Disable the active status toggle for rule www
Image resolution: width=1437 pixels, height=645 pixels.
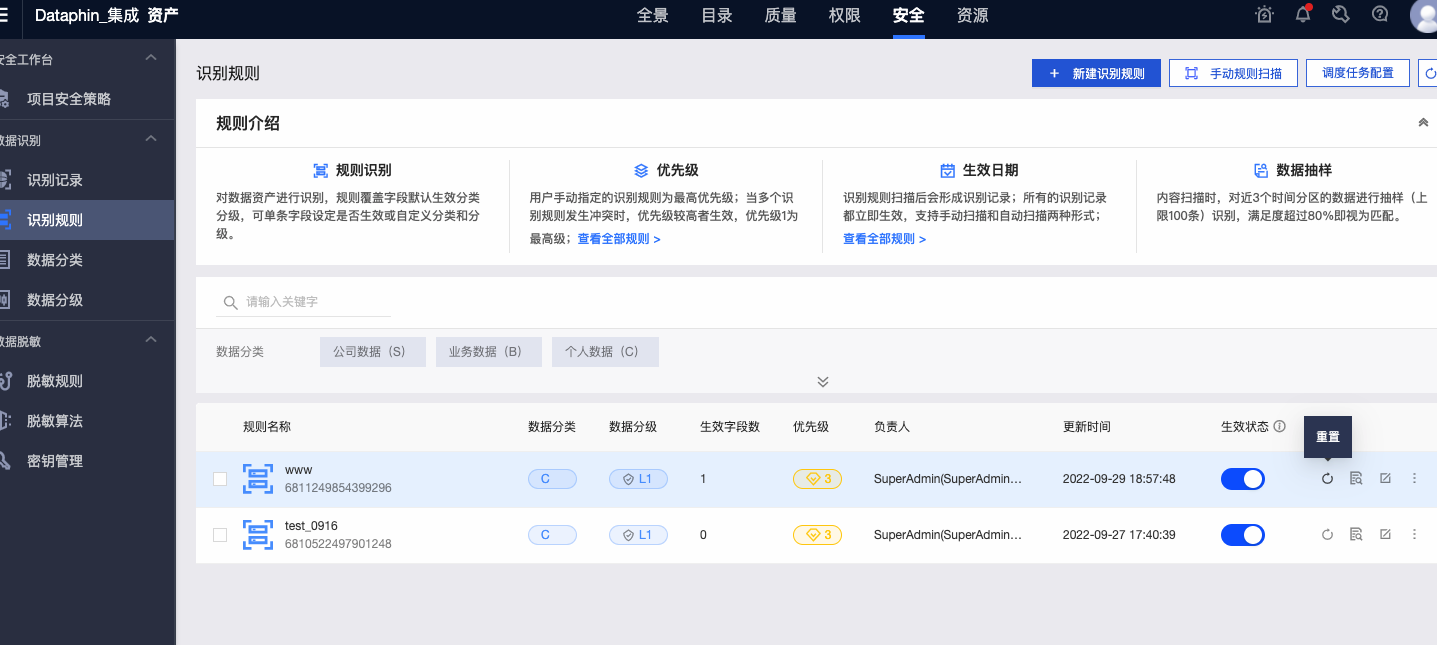1242,478
